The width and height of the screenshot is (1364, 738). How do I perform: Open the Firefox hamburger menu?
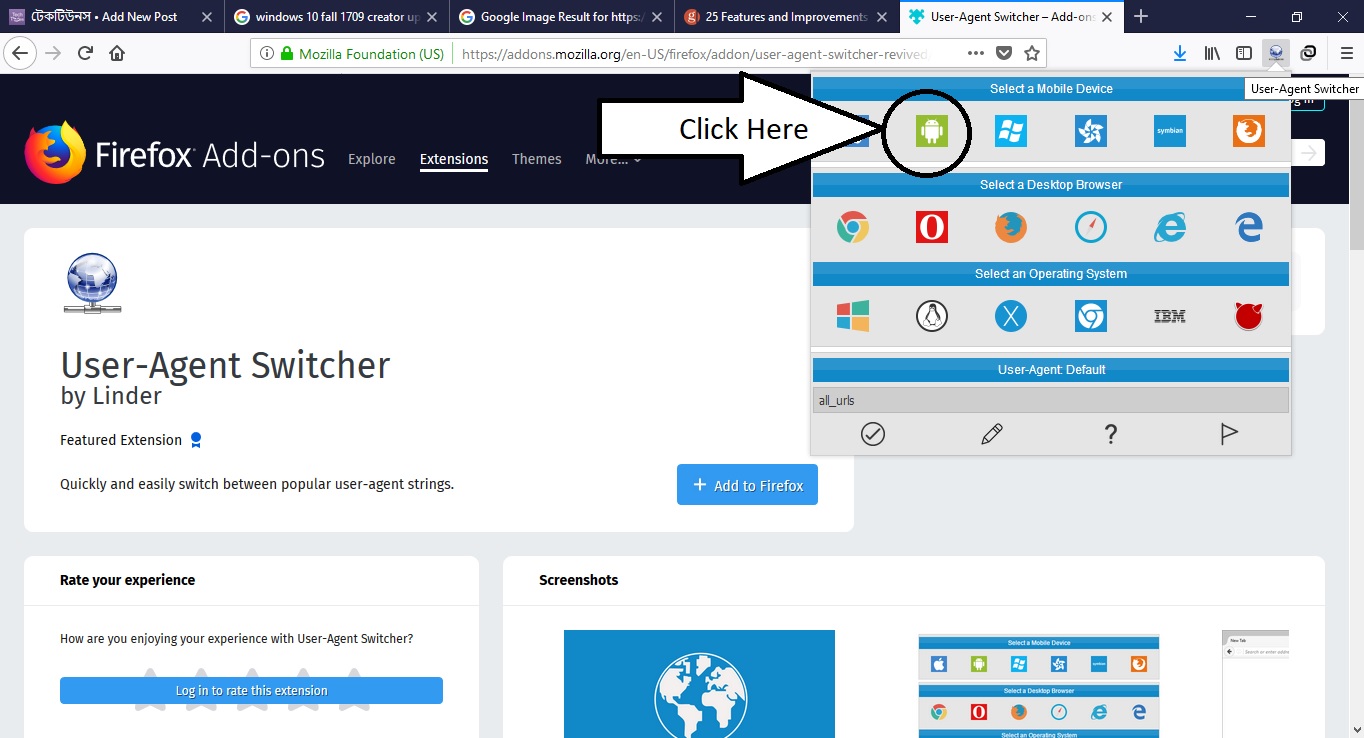[x=1345, y=53]
